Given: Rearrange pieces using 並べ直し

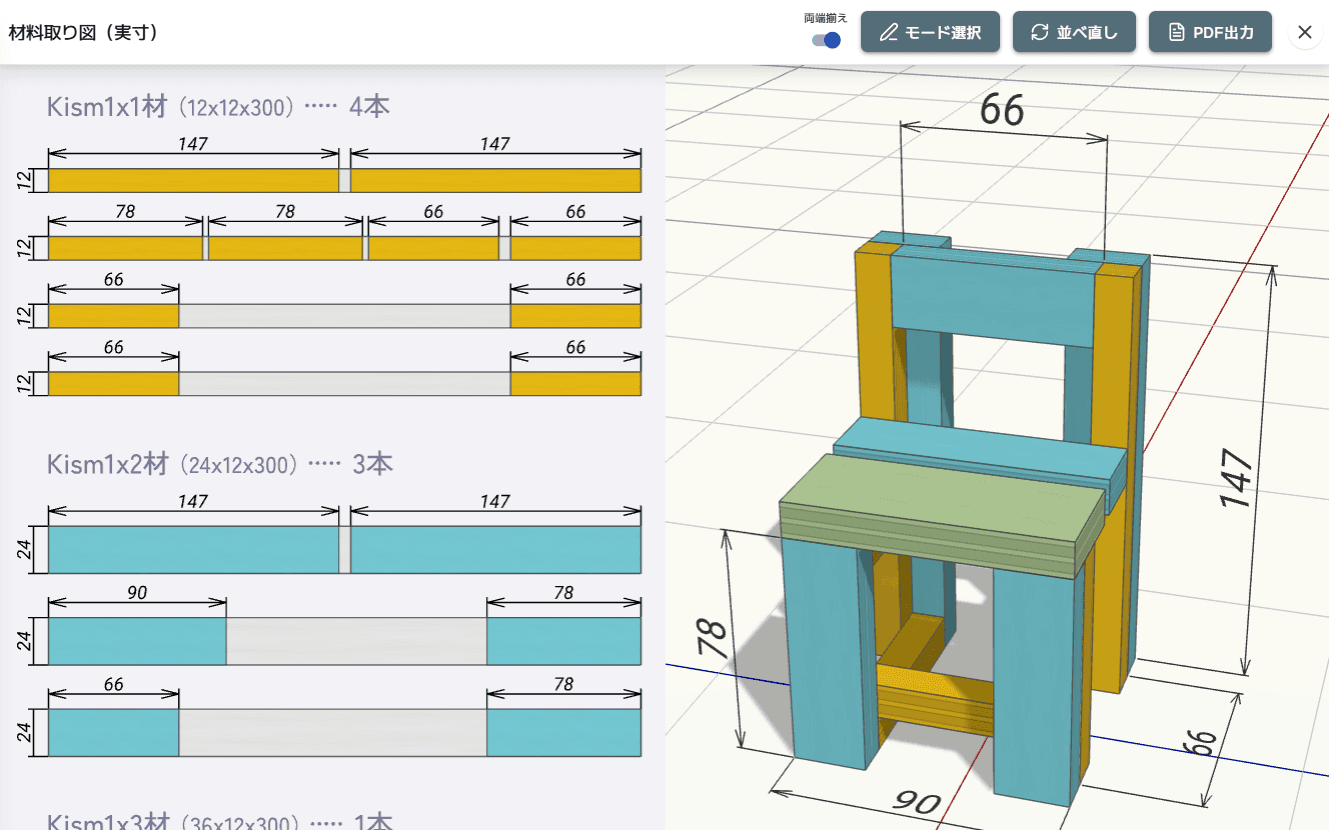Looking at the screenshot, I should (1074, 31).
